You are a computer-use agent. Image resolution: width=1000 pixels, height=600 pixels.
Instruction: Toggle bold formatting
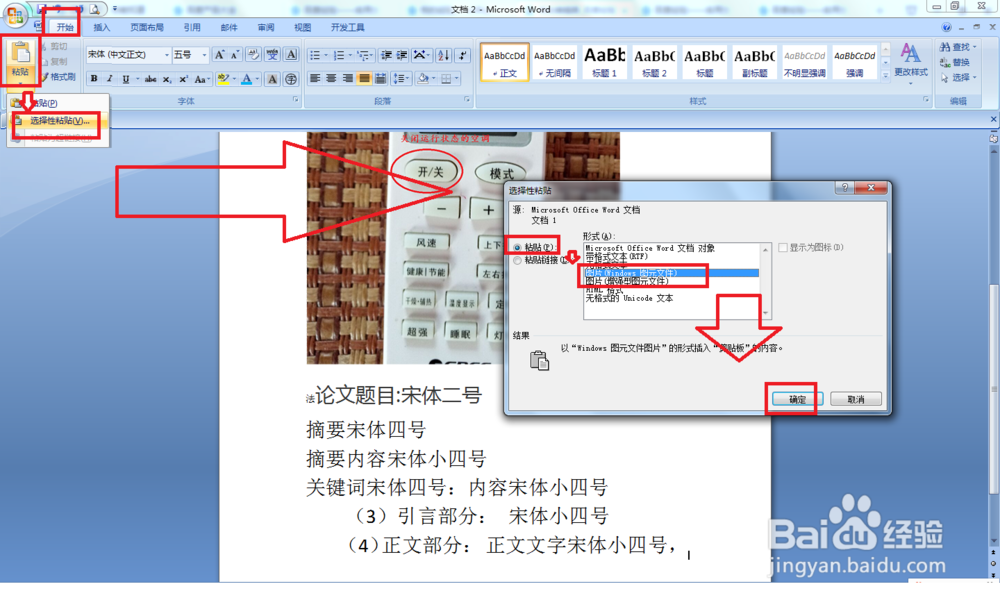click(94, 77)
